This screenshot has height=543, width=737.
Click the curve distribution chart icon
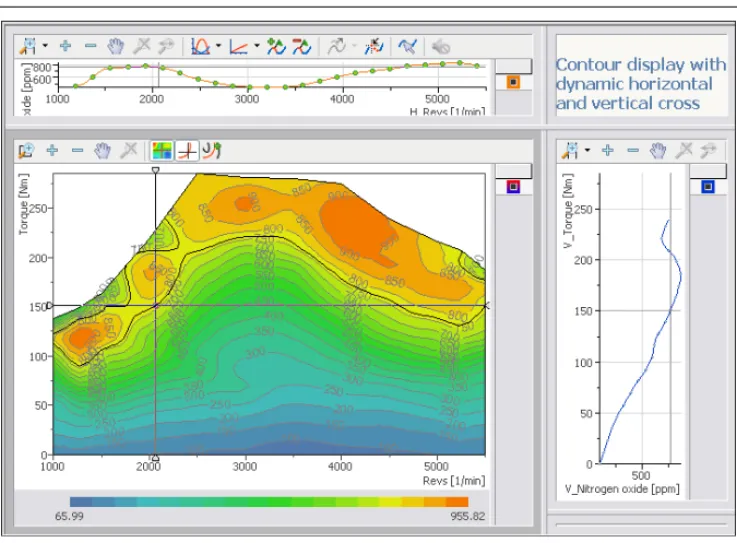click(200, 46)
